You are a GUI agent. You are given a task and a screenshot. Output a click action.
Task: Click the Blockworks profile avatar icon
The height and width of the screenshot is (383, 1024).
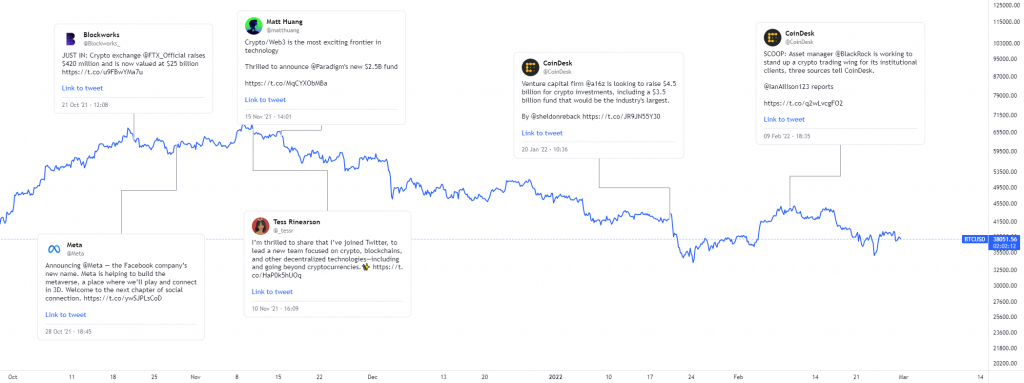tap(71, 39)
